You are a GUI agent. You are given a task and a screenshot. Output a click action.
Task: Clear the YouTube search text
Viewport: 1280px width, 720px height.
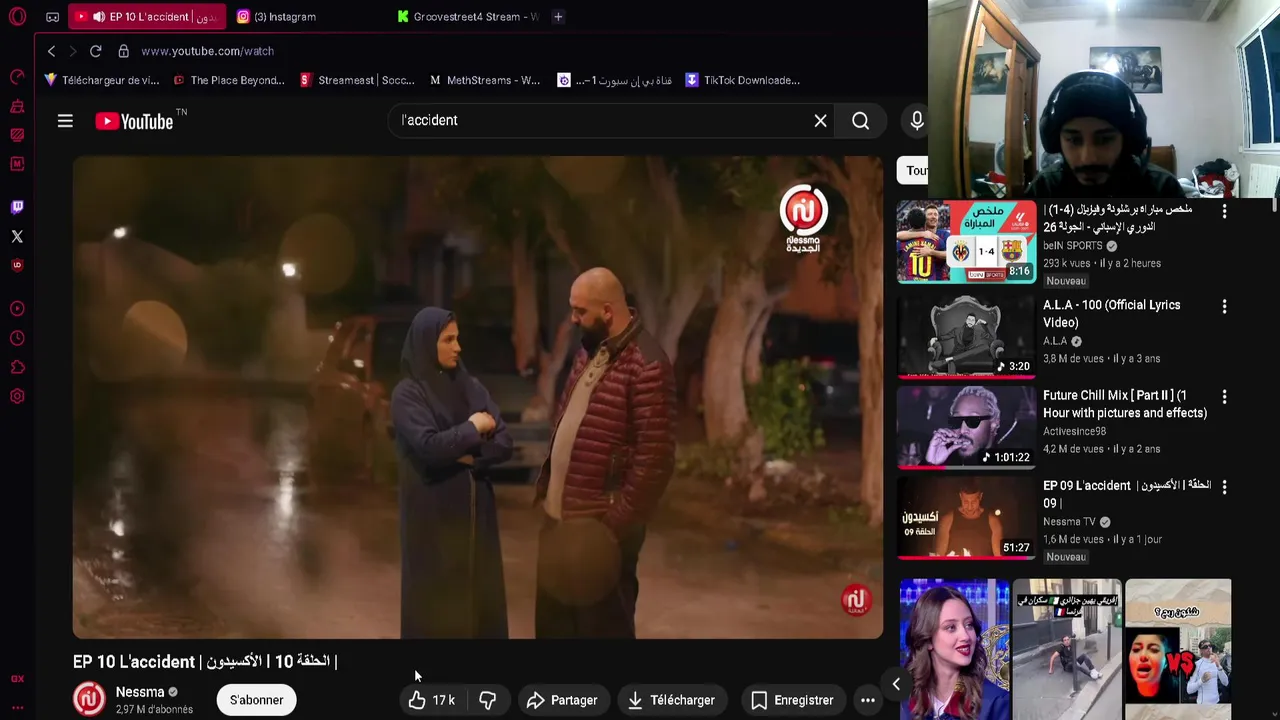click(x=820, y=121)
